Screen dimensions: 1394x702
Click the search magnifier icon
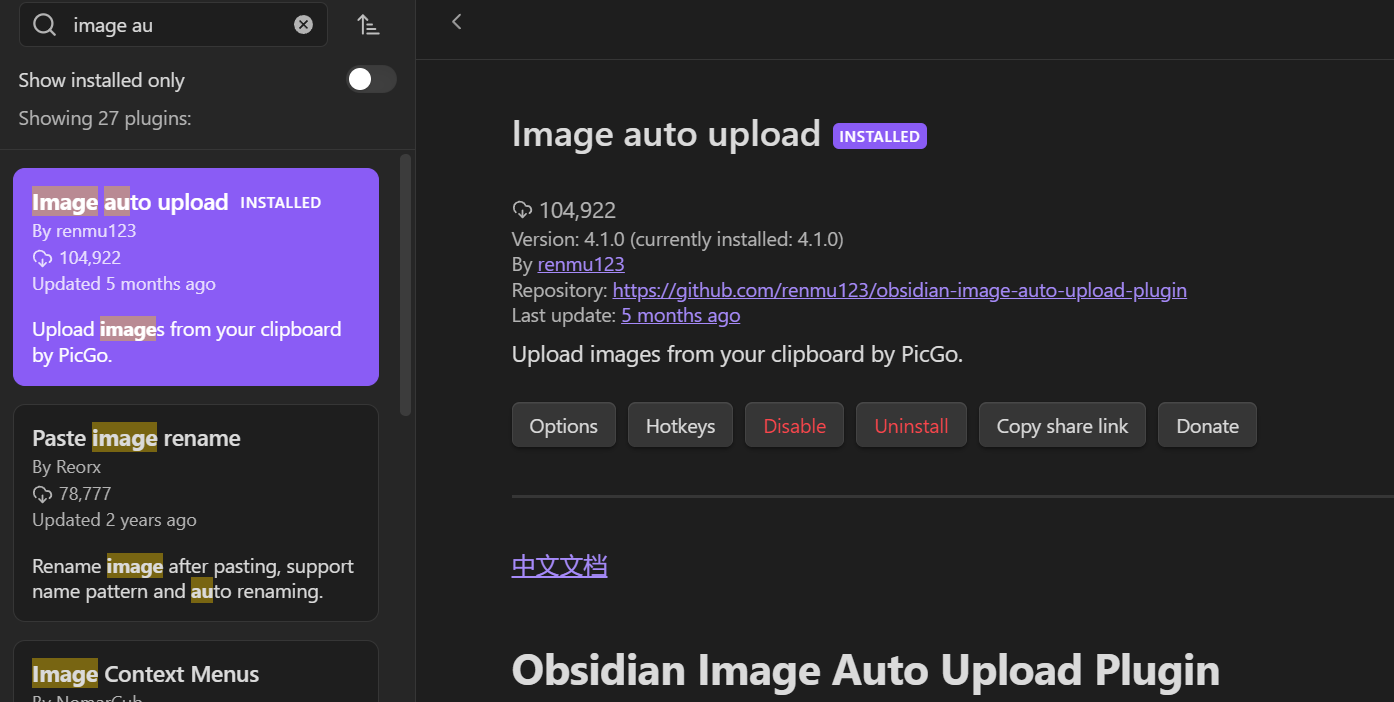coord(45,25)
